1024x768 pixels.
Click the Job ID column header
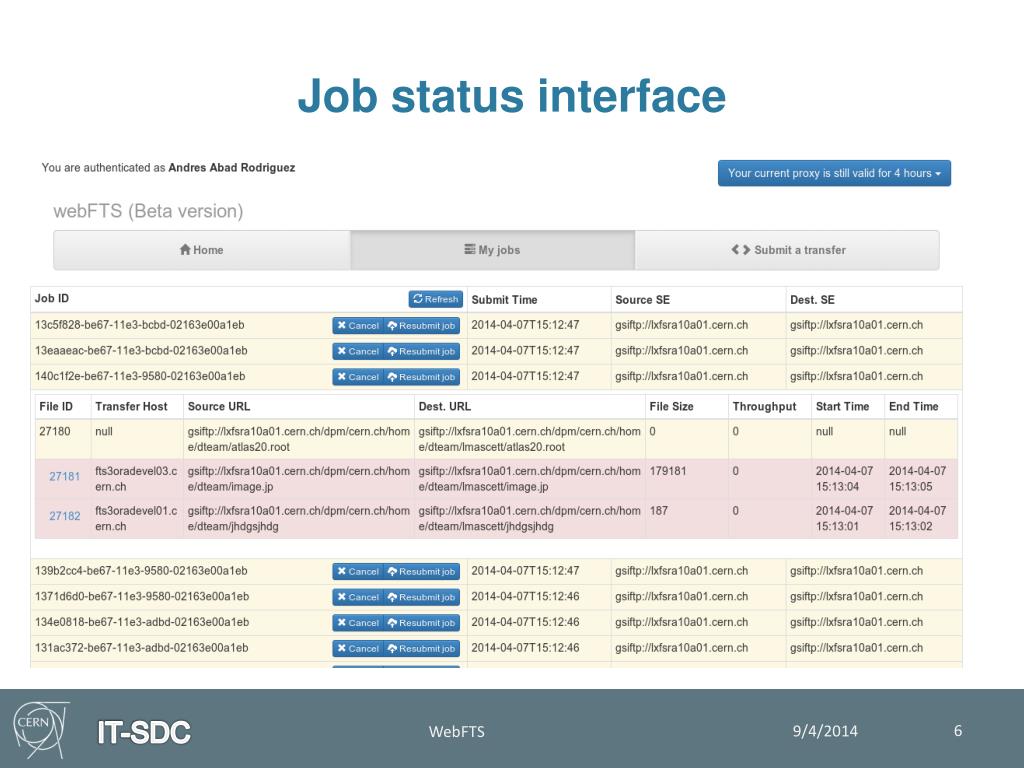pyautogui.click(x=52, y=298)
